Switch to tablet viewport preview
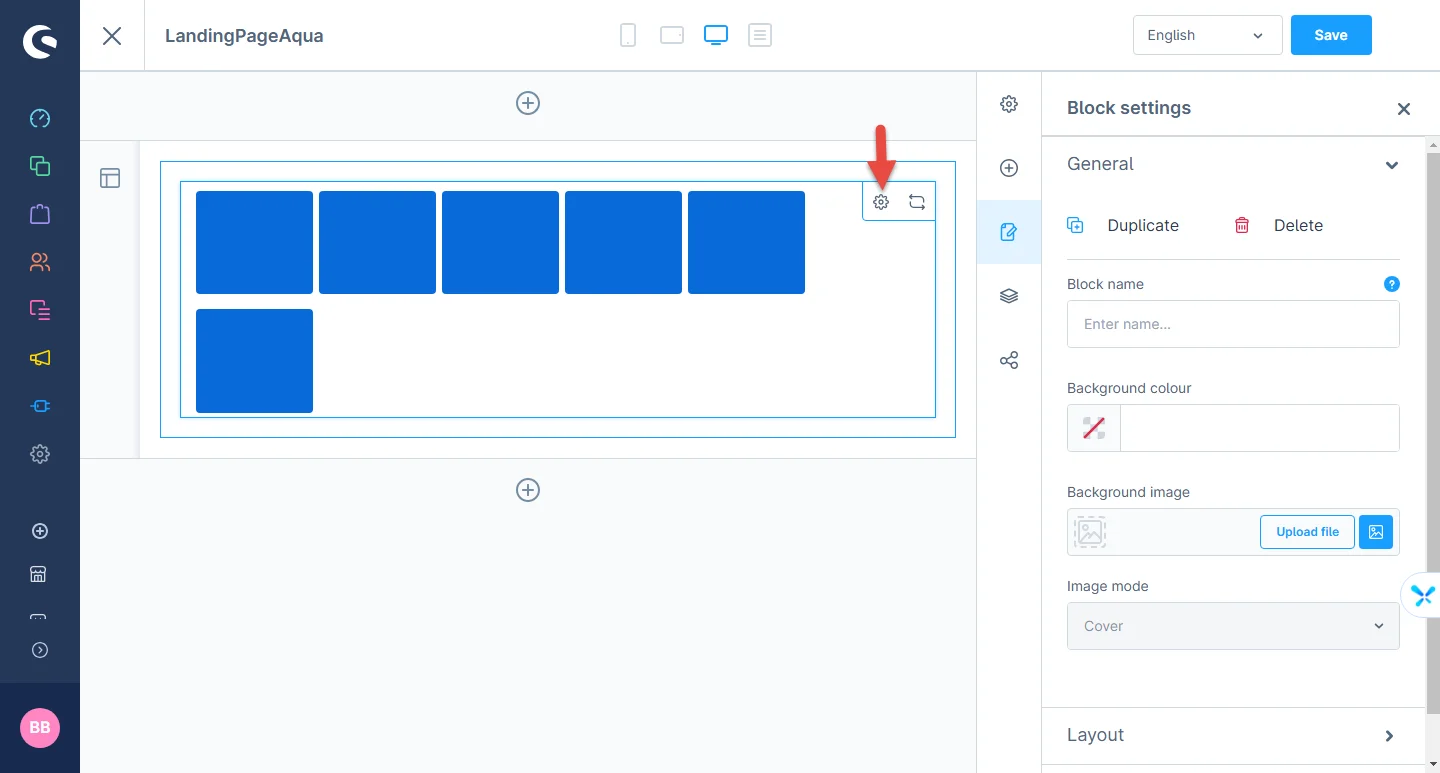Viewport: 1440px width, 773px height. (672, 36)
